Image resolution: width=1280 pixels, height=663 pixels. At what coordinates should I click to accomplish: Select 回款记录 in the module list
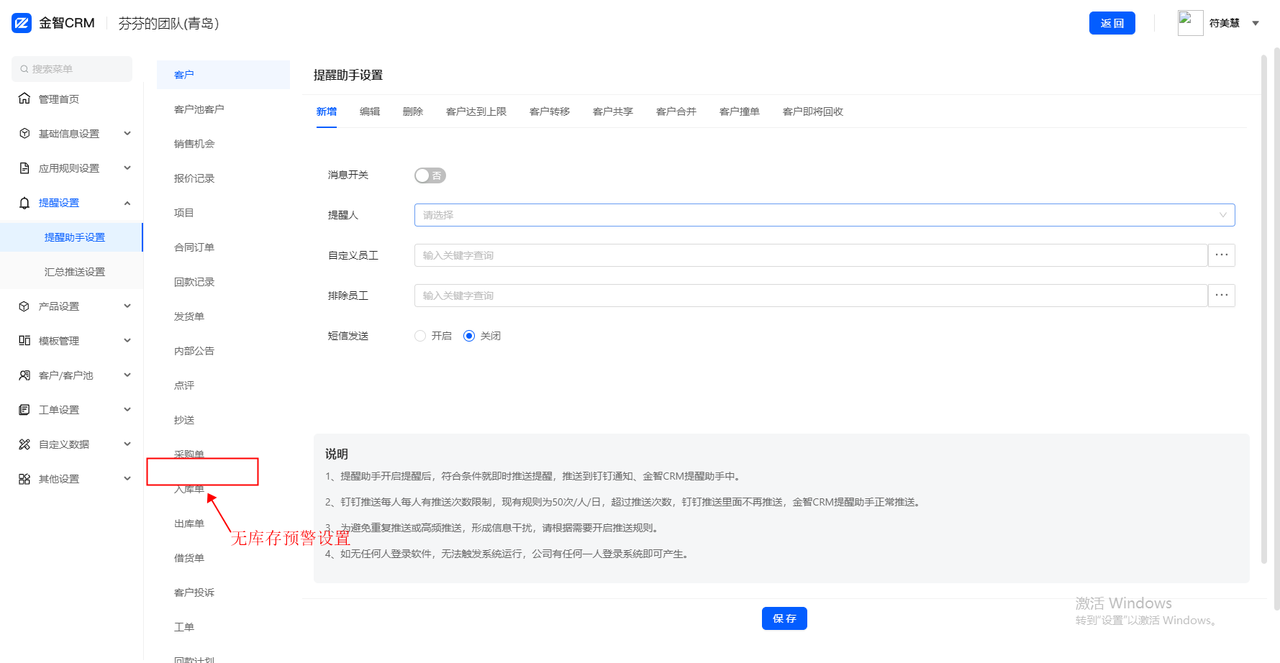194,282
